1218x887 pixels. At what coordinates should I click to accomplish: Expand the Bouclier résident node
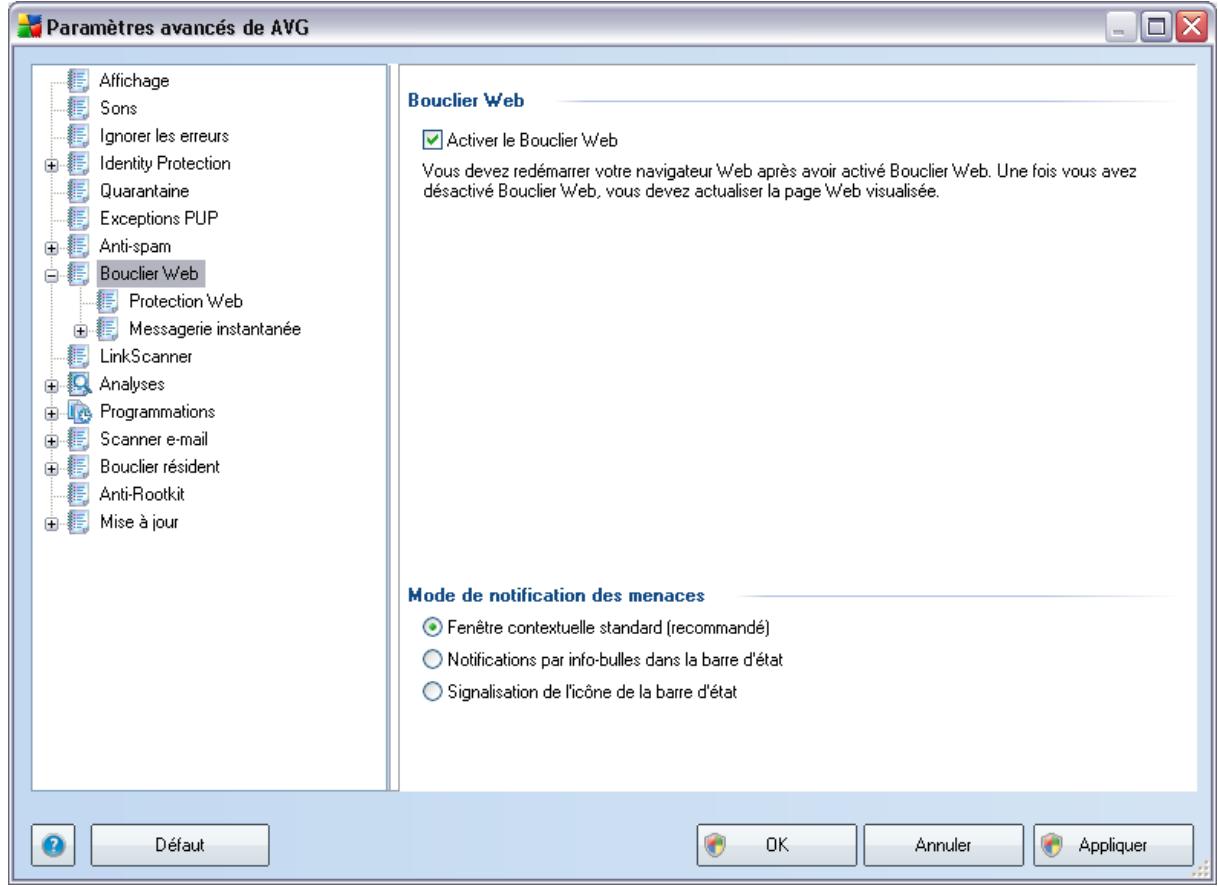coord(49,466)
